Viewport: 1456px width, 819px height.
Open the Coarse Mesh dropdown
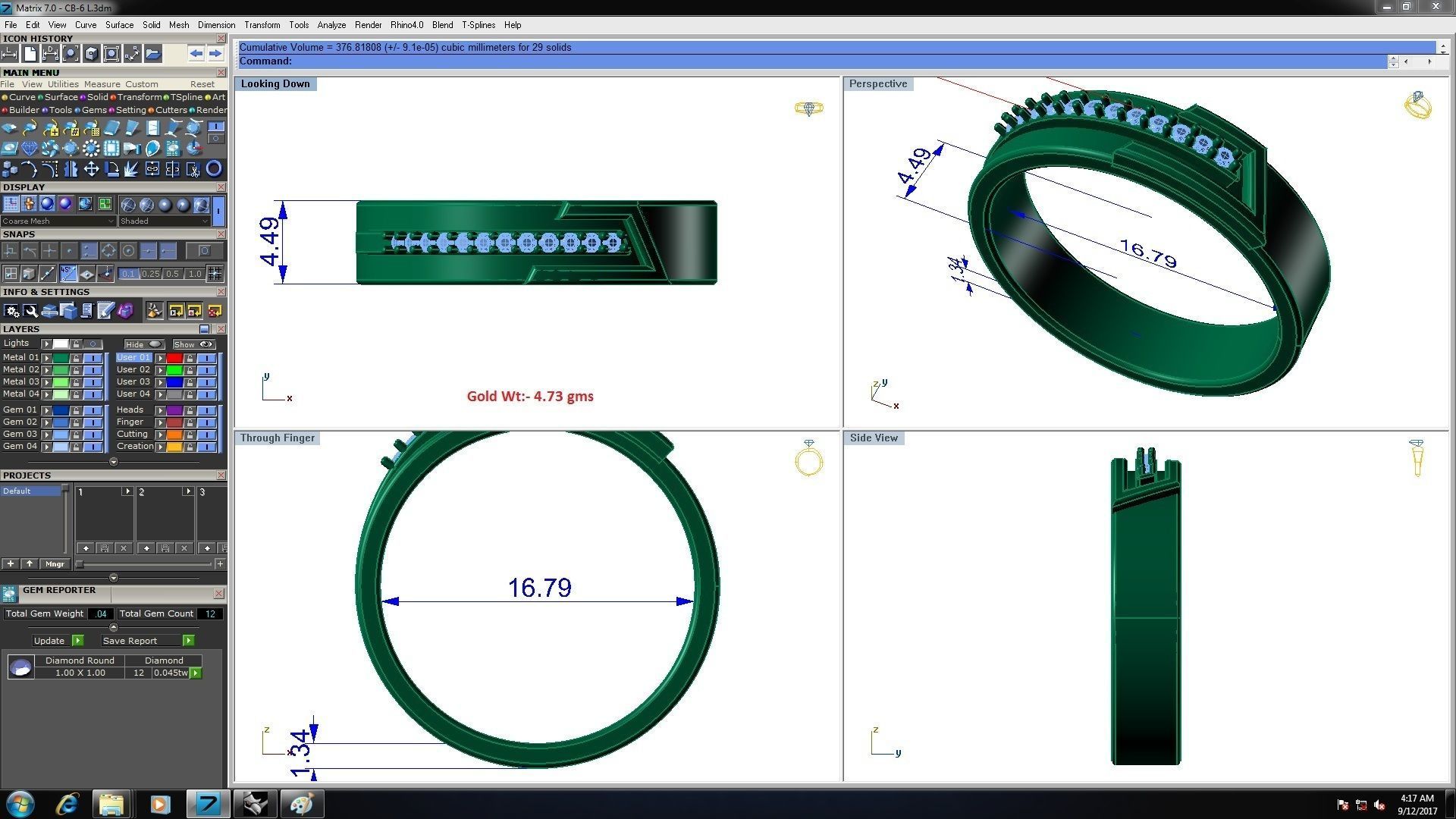coord(58,221)
